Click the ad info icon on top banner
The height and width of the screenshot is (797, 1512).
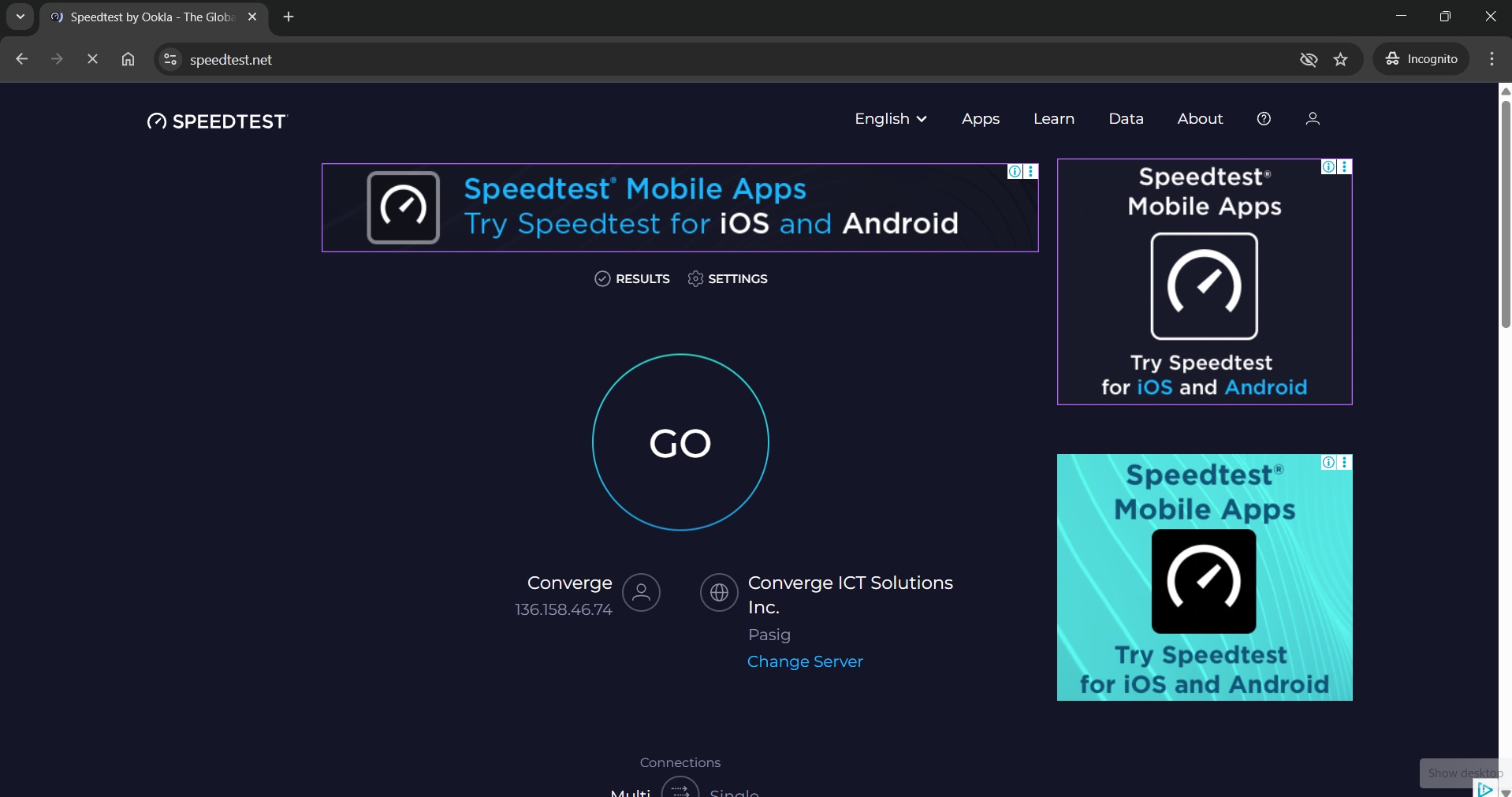[x=1015, y=171]
